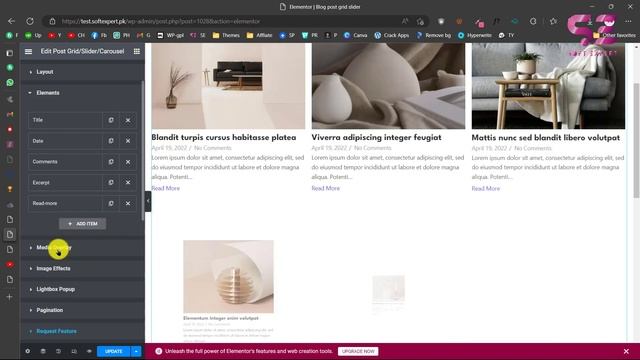Remove the Comments element item
640x360 pixels.
coord(128,162)
